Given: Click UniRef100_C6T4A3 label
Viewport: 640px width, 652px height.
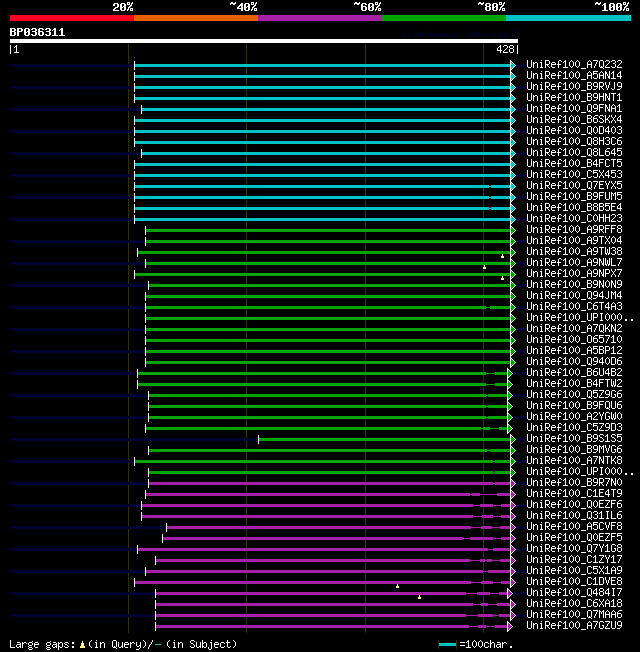Looking at the screenshot, I should click(574, 307).
